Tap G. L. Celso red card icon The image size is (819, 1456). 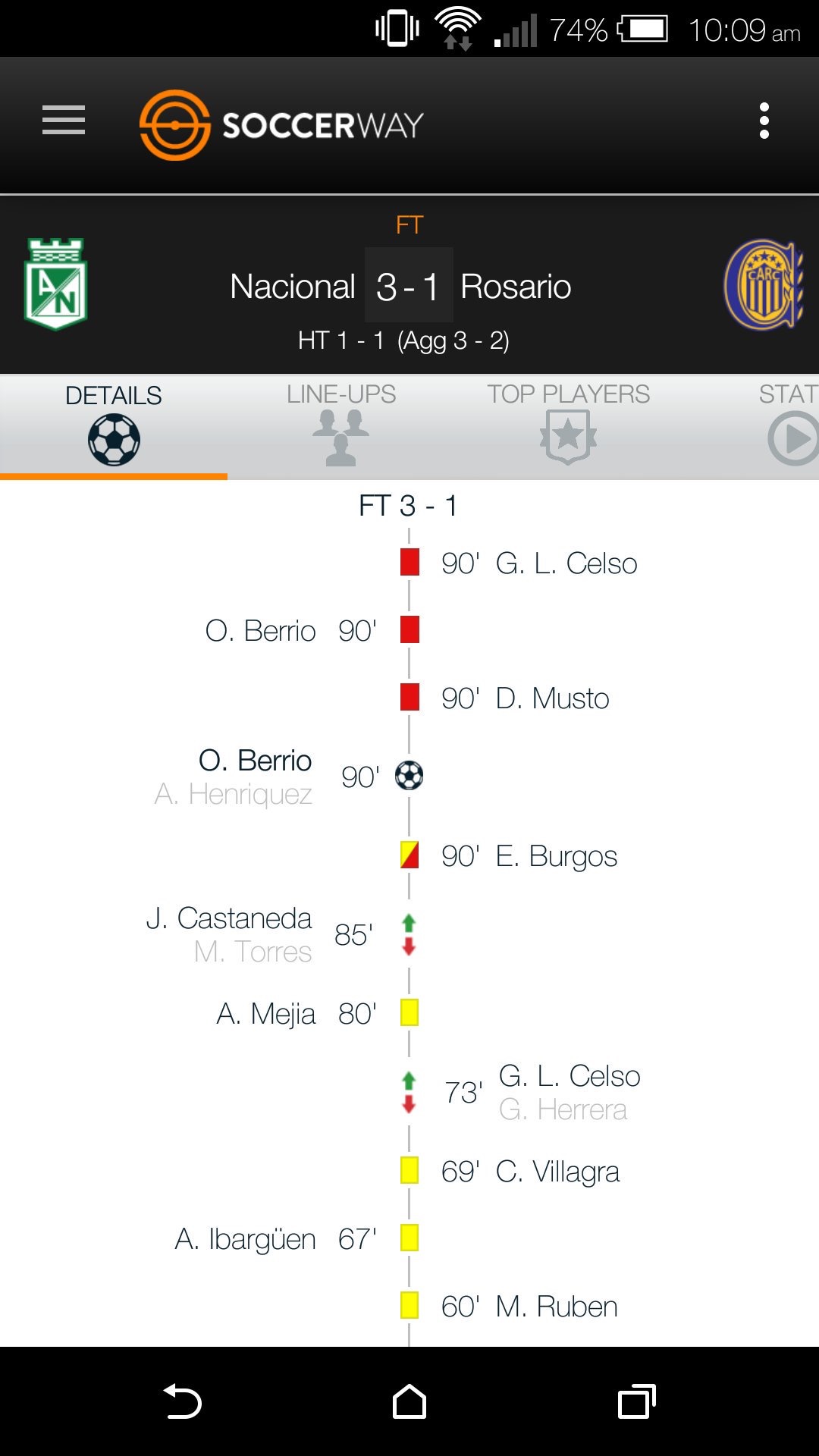tap(409, 563)
